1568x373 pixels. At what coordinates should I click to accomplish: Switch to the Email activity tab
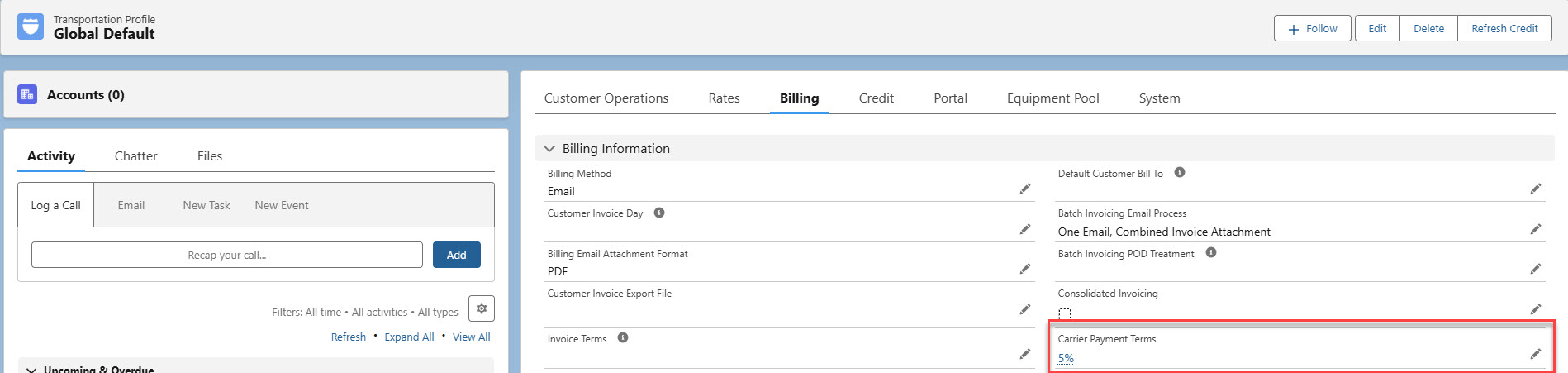click(131, 205)
